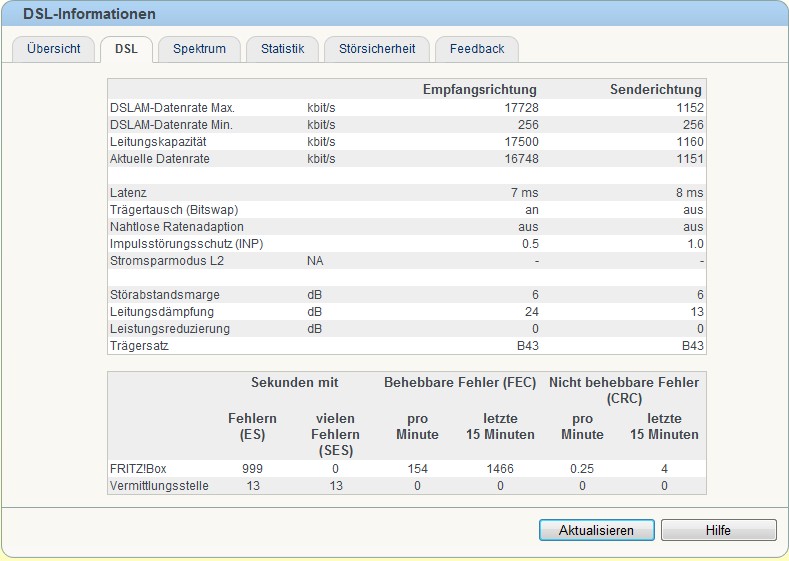This screenshot has width=789, height=561.
Task: Click the Hilfe button
Action: pyautogui.click(x=719, y=530)
